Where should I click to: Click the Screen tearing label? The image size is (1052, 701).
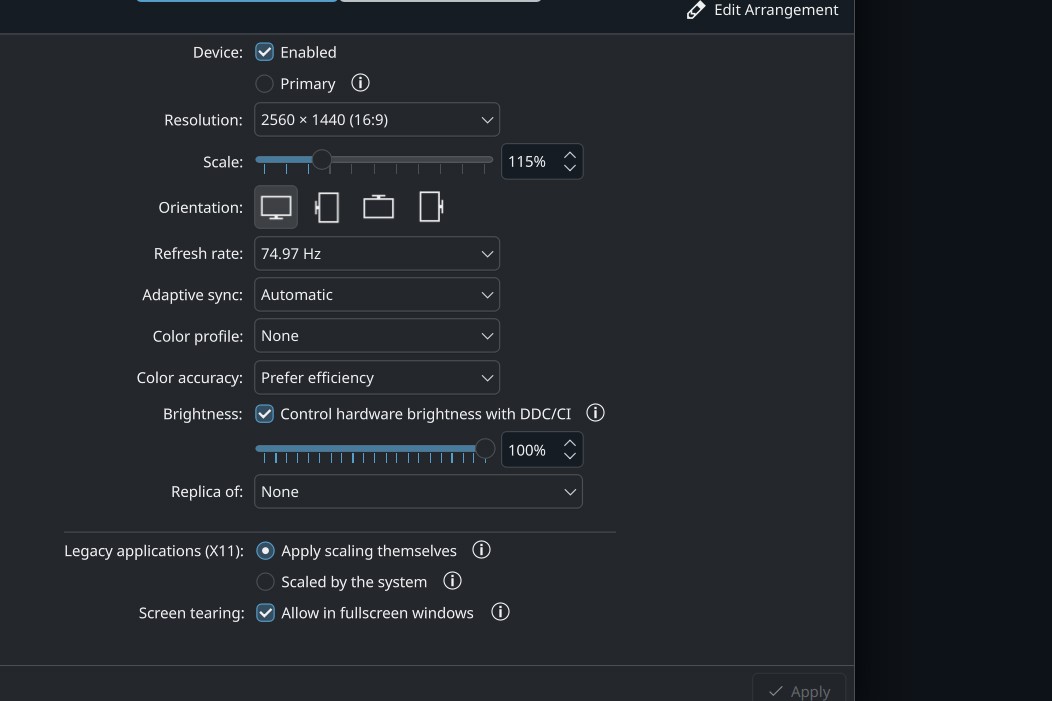pyautogui.click(x=191, y=613)
